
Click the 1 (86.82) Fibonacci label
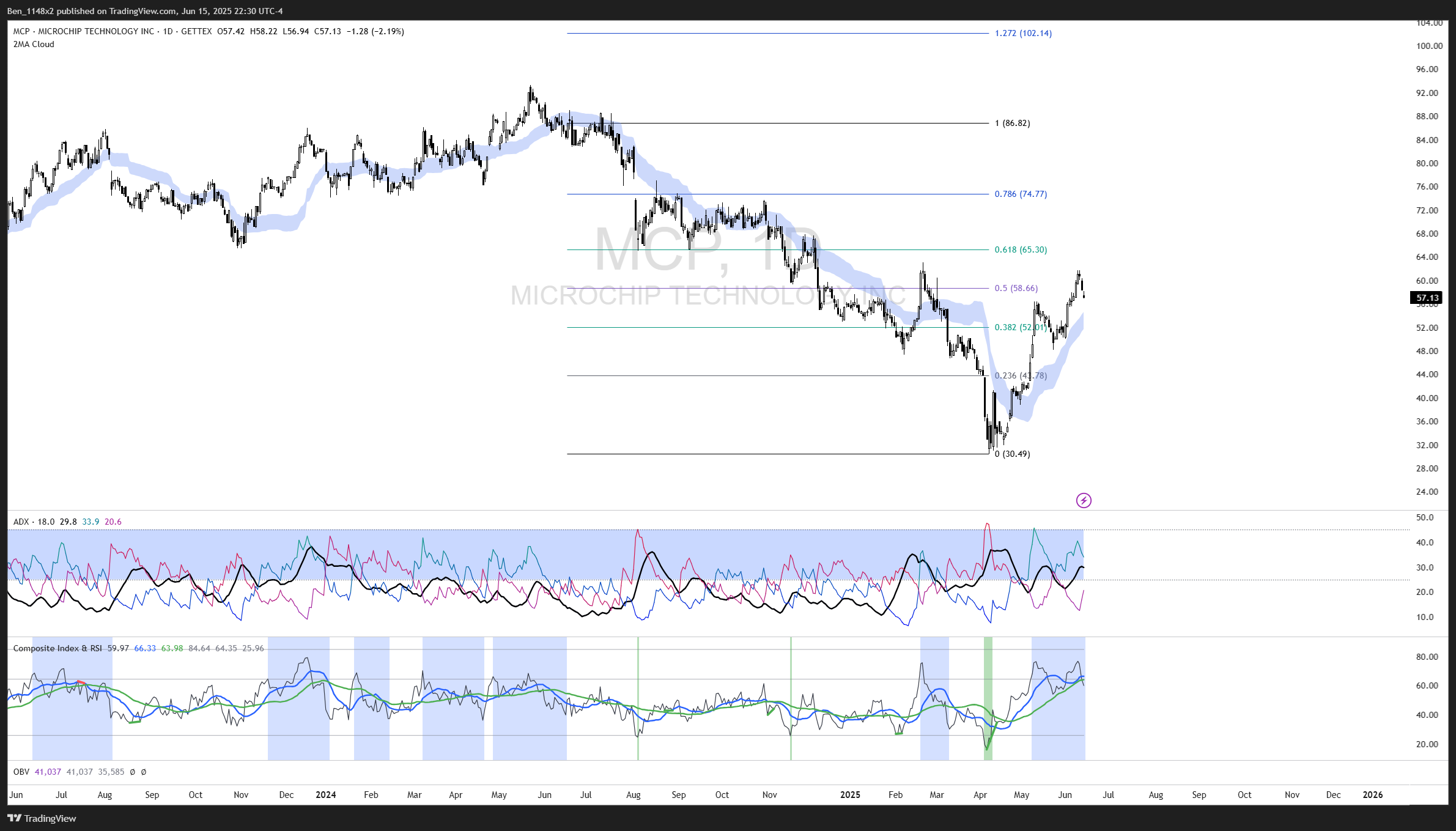click(x=1012, y=123)
